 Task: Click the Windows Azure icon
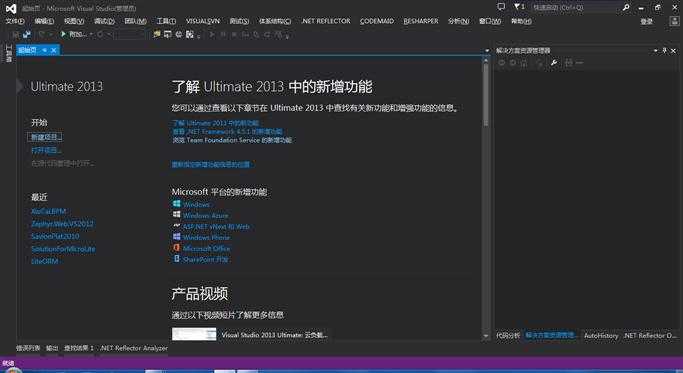[176, 214]
